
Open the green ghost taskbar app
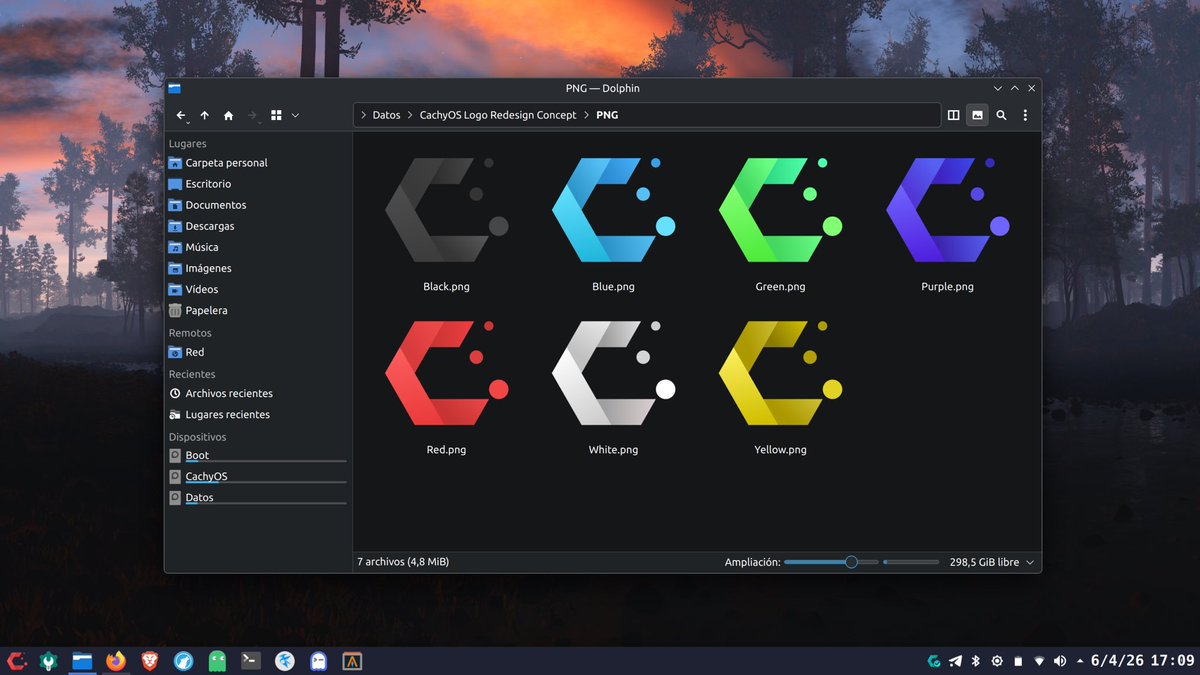217,661
